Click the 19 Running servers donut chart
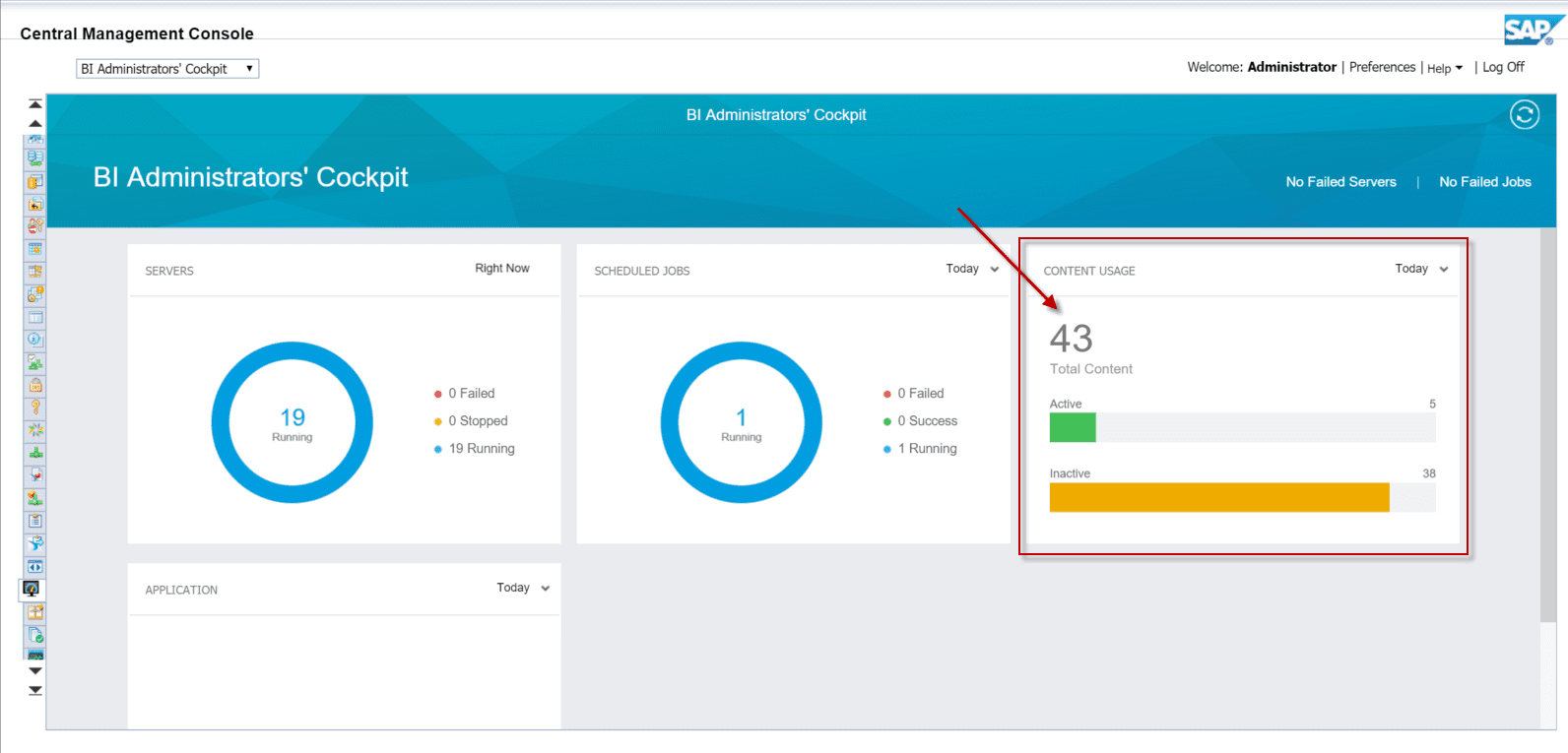 (x=293, y=422)
